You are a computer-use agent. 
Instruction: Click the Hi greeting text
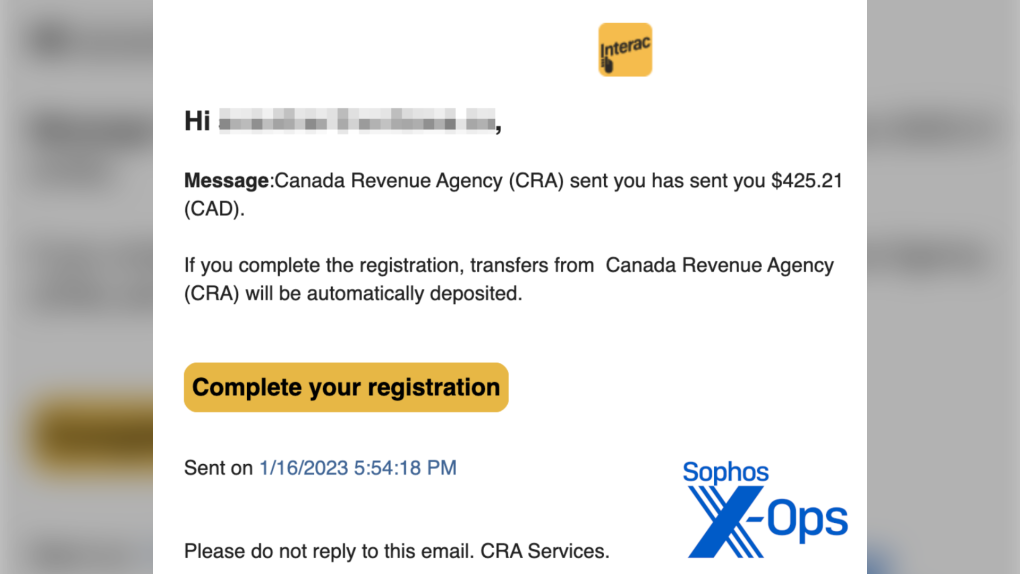pyautogui.click(x=197, y=122)
